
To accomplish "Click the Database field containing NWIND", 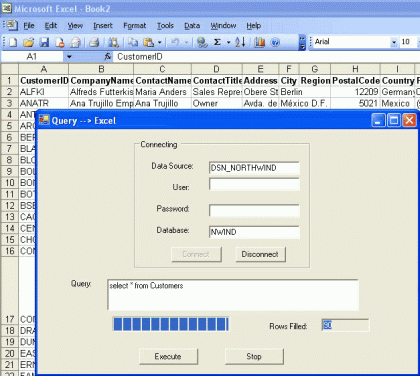I will [254, 232].
